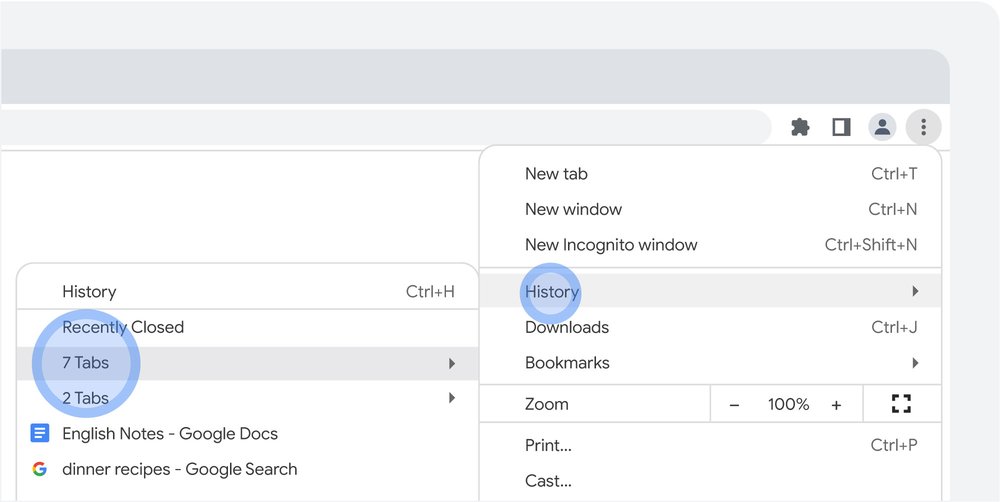Viewport: 1000px width, 502px height.
Task: Open the Bookmarks submenu entry
Action: [710, 363]
